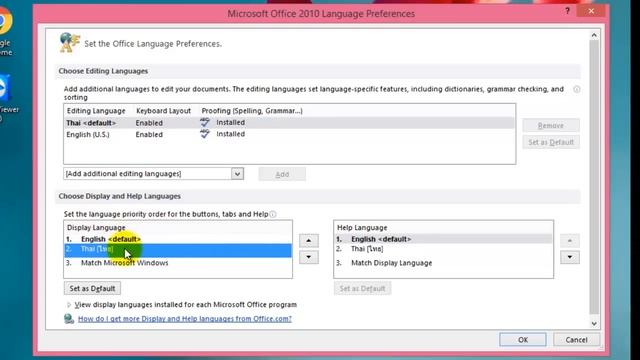Close the Language Preferences dialog

coord(591,11)
